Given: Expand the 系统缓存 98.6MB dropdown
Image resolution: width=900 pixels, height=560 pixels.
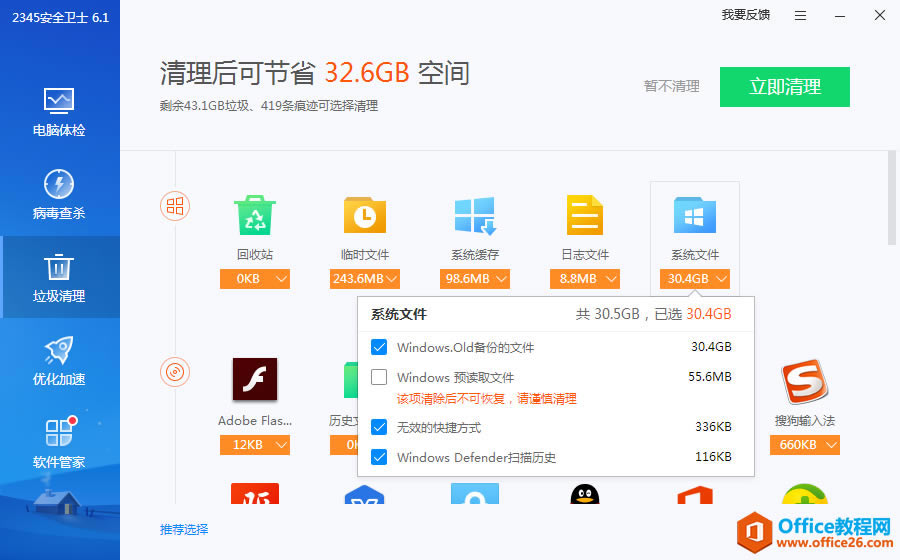Looking at the screenshot, I should pyautogui.click(x=475, y=279).
